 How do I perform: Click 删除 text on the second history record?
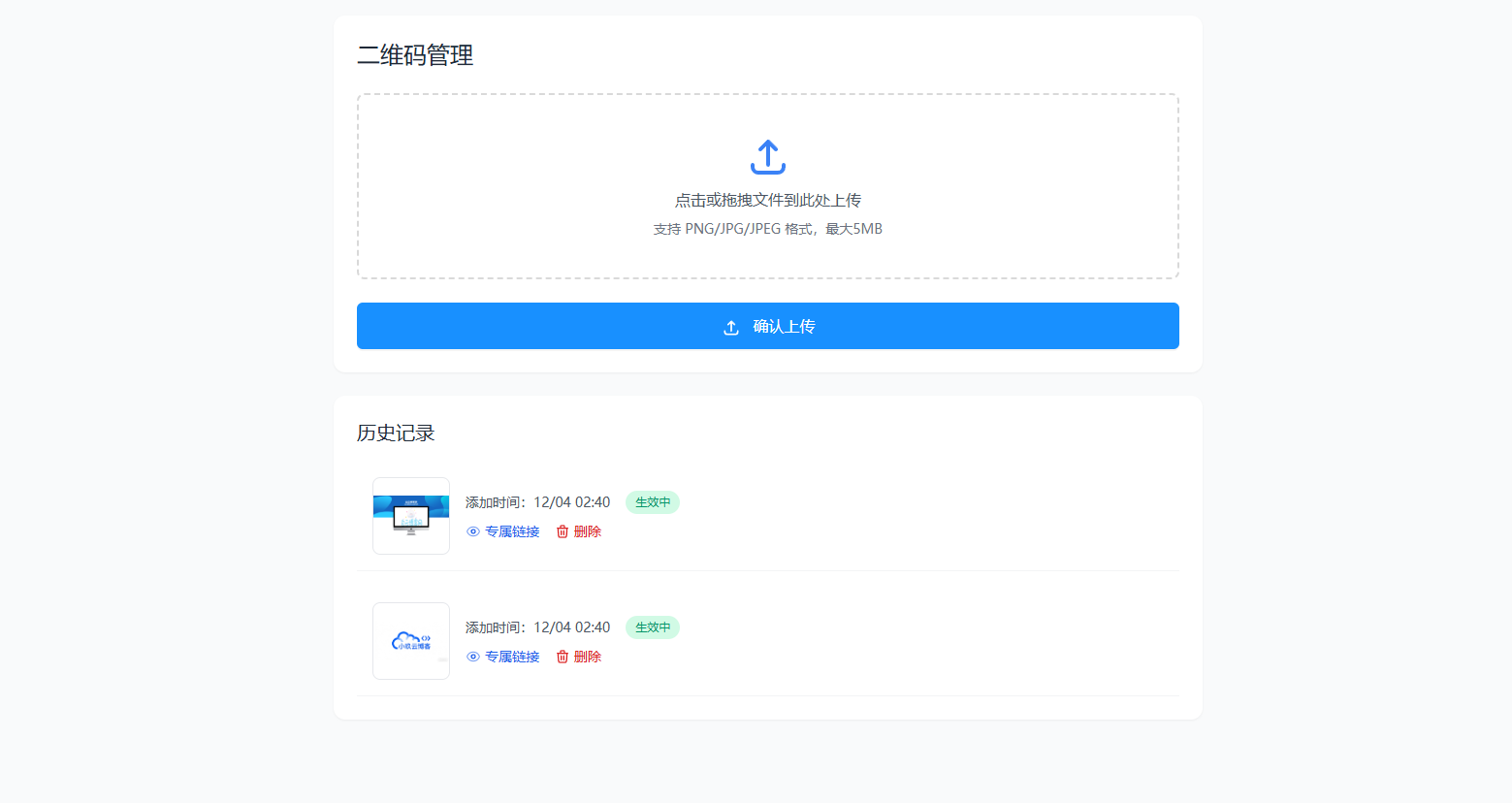click(x=588, y=657)
